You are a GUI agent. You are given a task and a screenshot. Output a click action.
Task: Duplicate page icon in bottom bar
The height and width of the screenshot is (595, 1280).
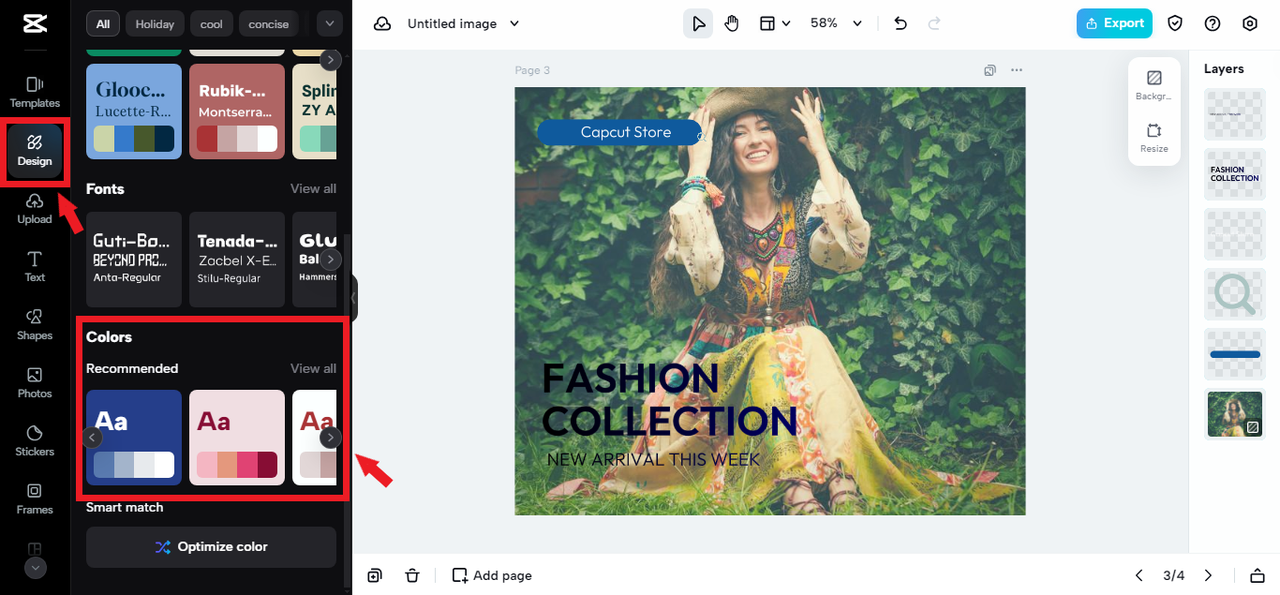pos(374,575)
